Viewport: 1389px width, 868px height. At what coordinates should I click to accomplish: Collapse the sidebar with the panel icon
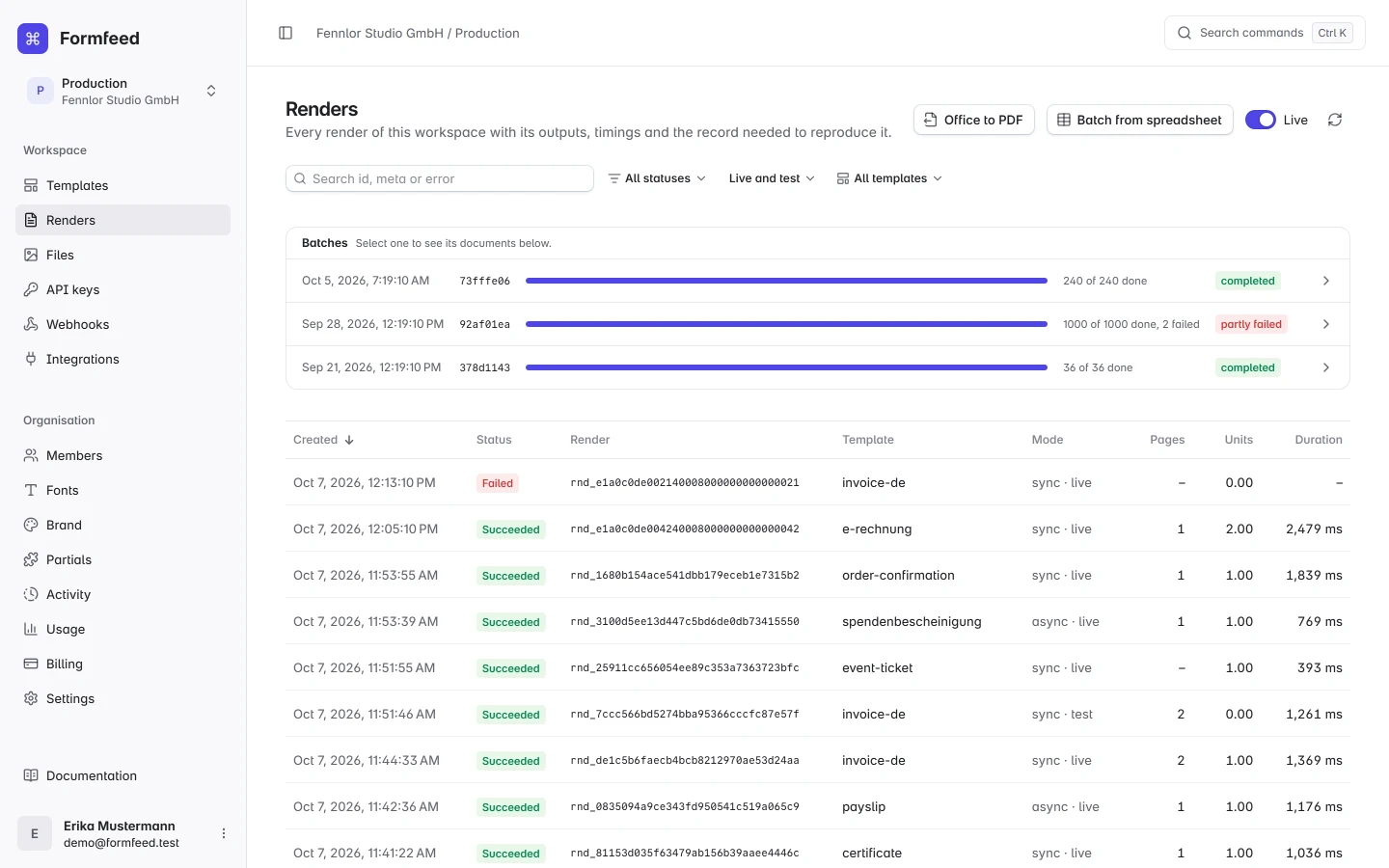click(286, 33)
